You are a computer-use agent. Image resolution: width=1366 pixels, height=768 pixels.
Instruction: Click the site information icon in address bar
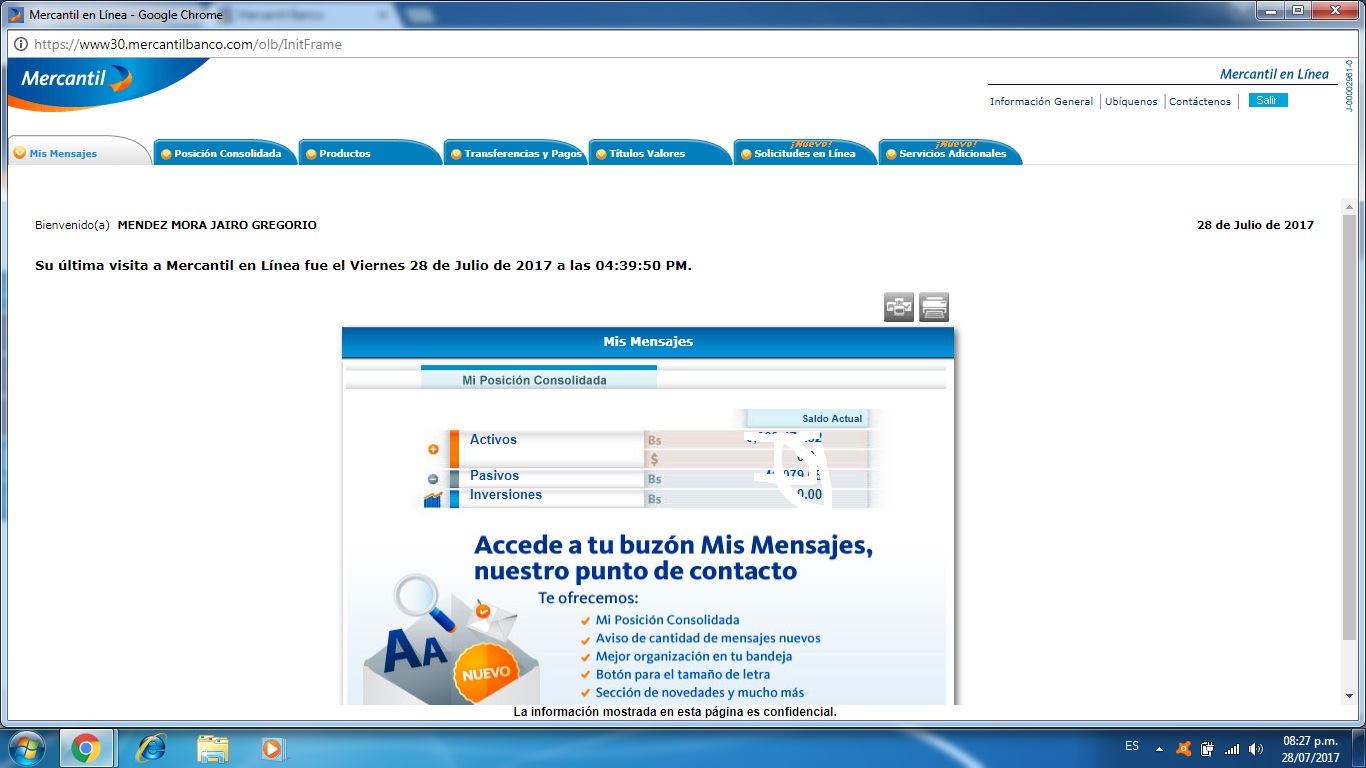(x=20, y=44)
